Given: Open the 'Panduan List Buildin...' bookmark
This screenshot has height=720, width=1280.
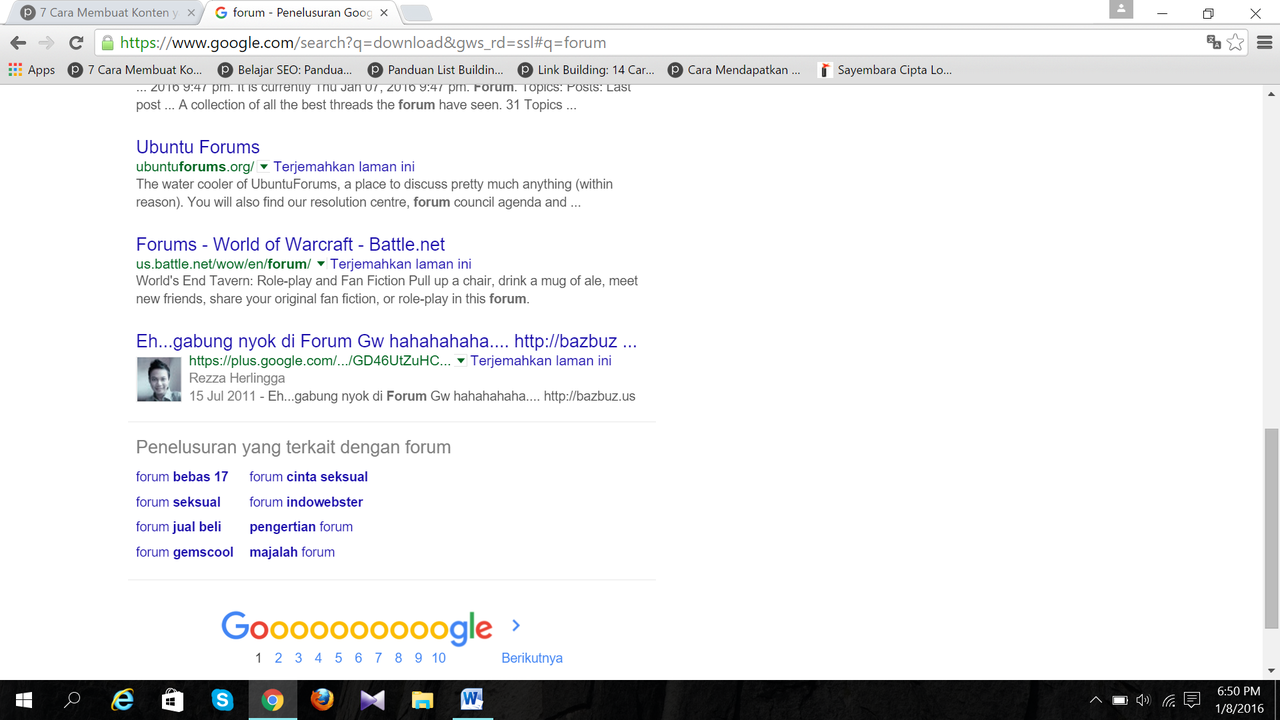Looking at the screenshot, I should pyautogui.click(x=436, y=70).
